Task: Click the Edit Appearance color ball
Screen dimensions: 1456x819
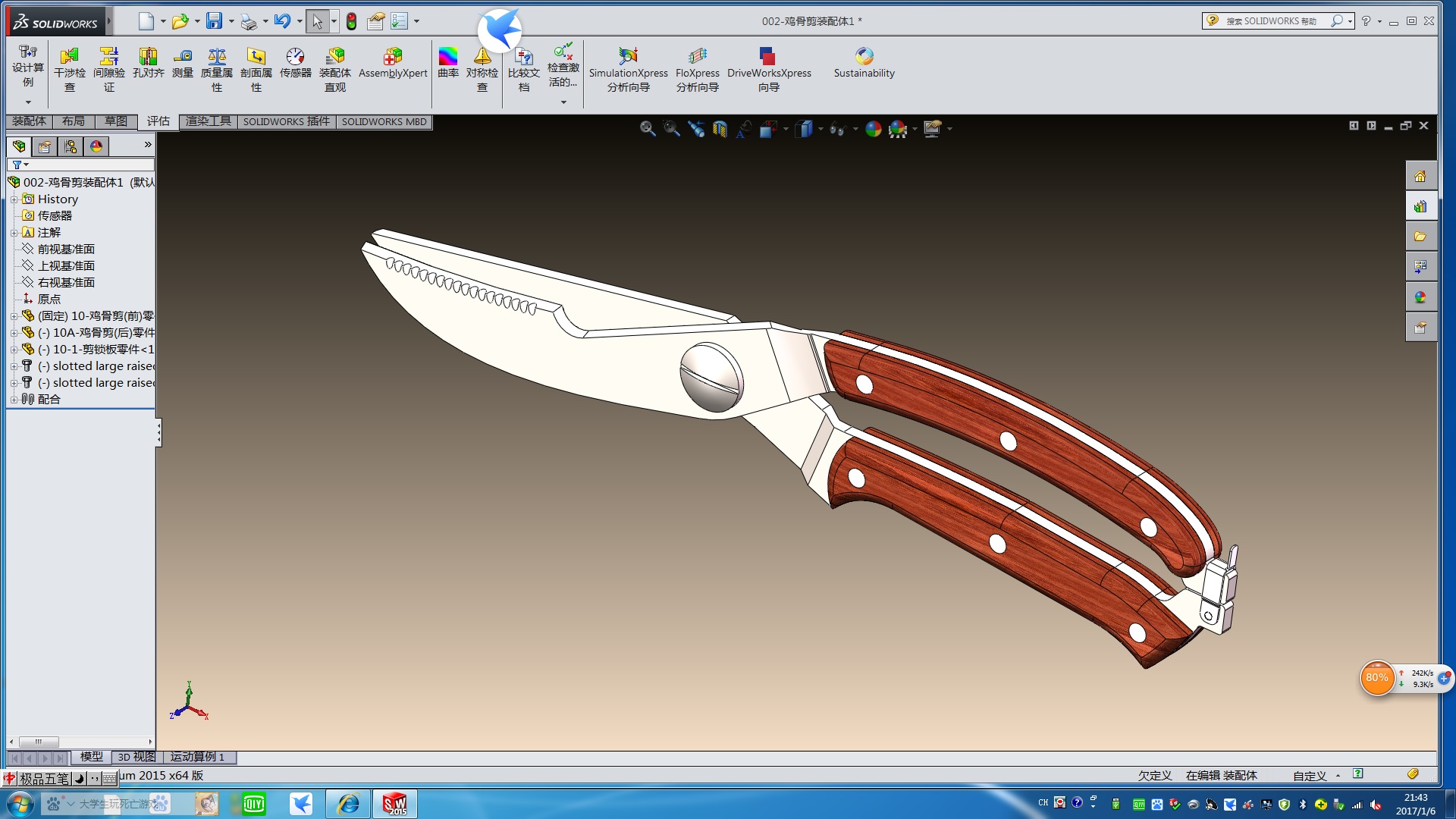Action: (x=873, y=129)
